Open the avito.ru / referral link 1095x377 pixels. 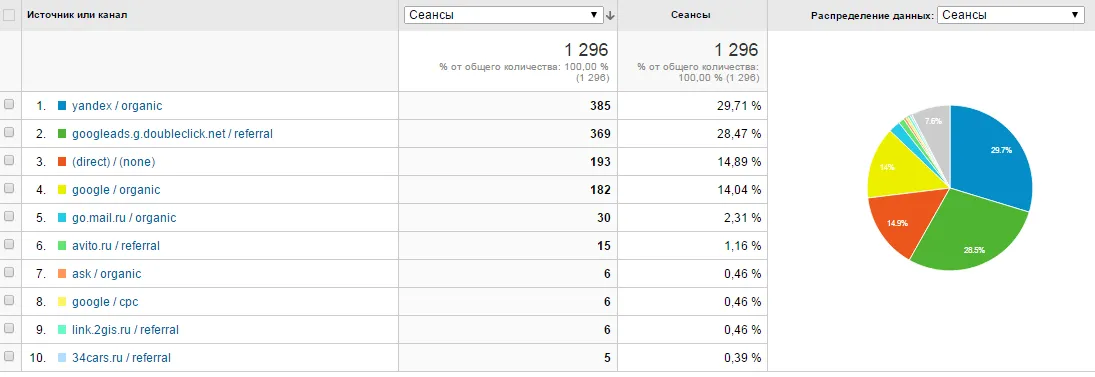coord(116,246)
